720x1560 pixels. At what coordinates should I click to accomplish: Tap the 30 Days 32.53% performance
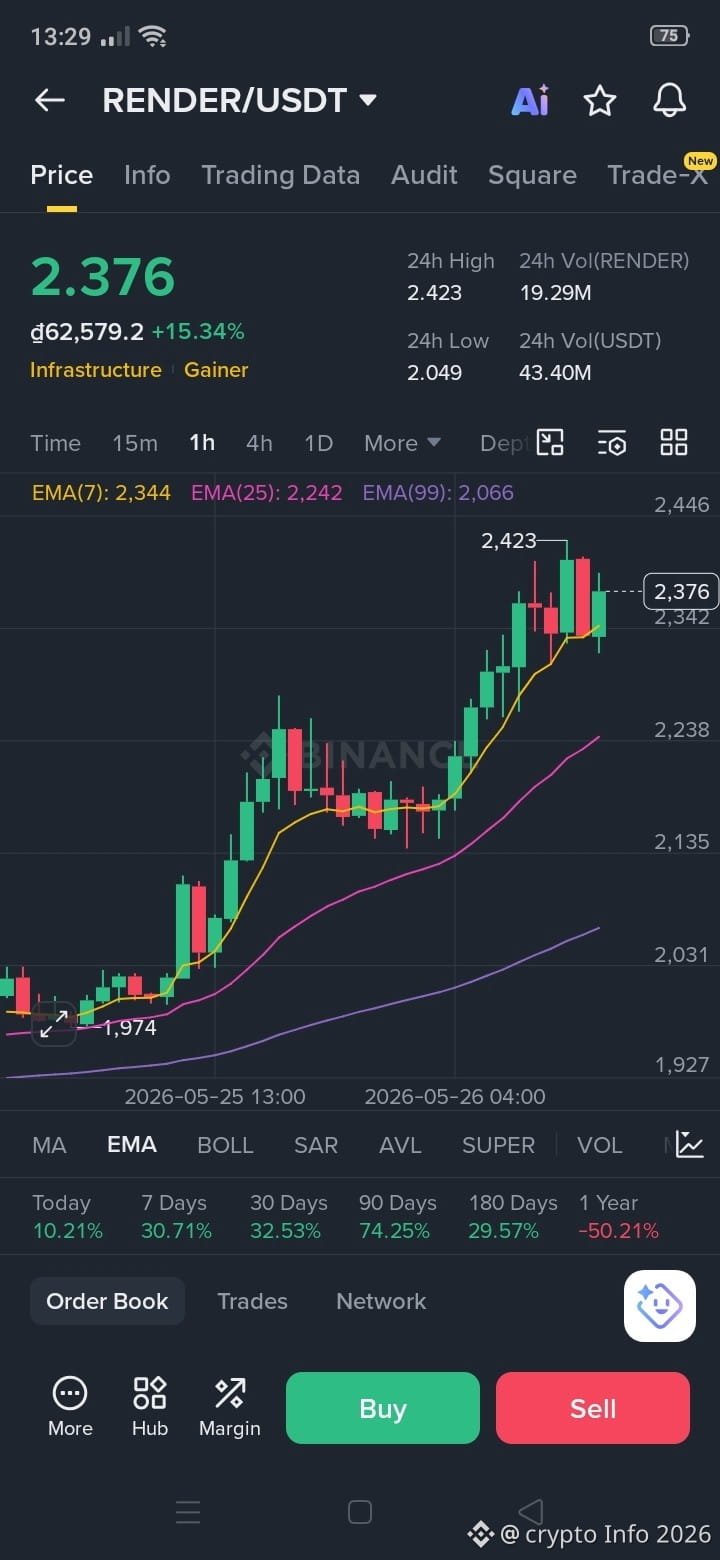[x=288, y=1216]
